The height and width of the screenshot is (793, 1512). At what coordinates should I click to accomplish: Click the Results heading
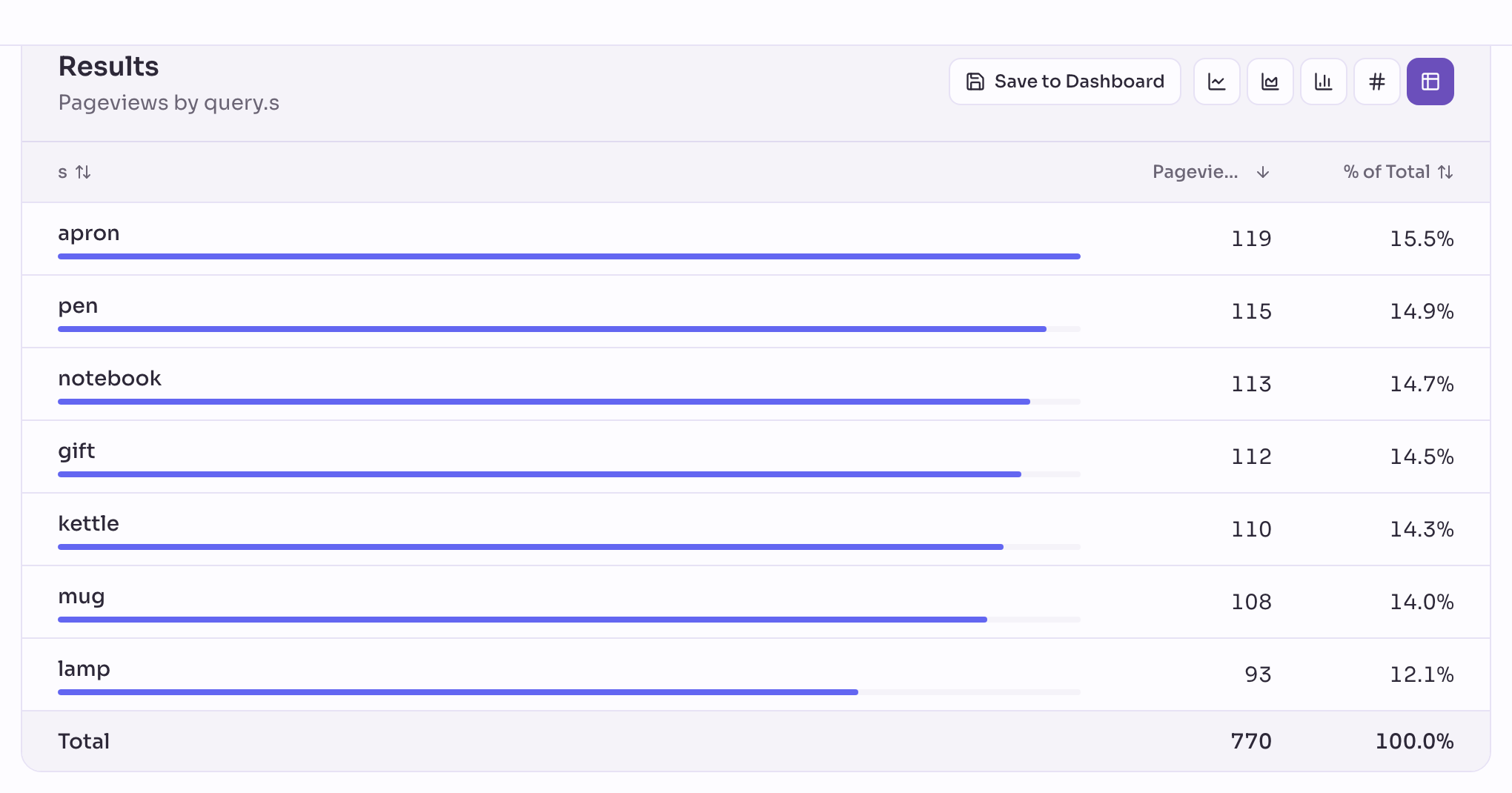click(x=108, y=67)
